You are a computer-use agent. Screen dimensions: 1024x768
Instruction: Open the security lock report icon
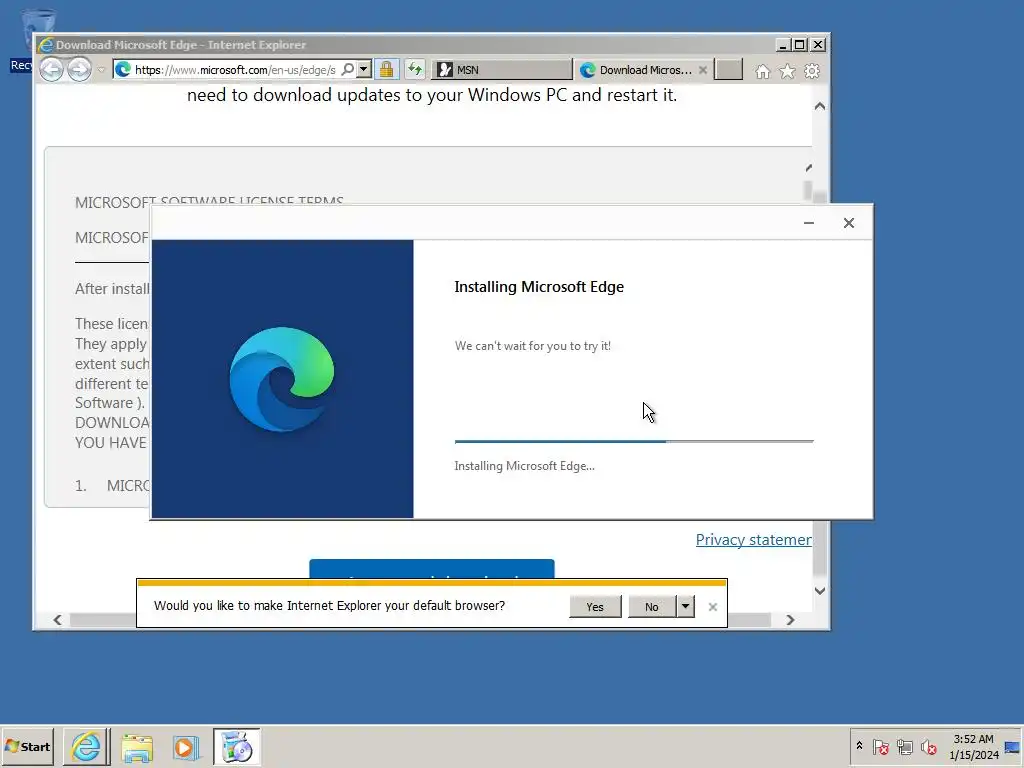(x=387, y=69)
